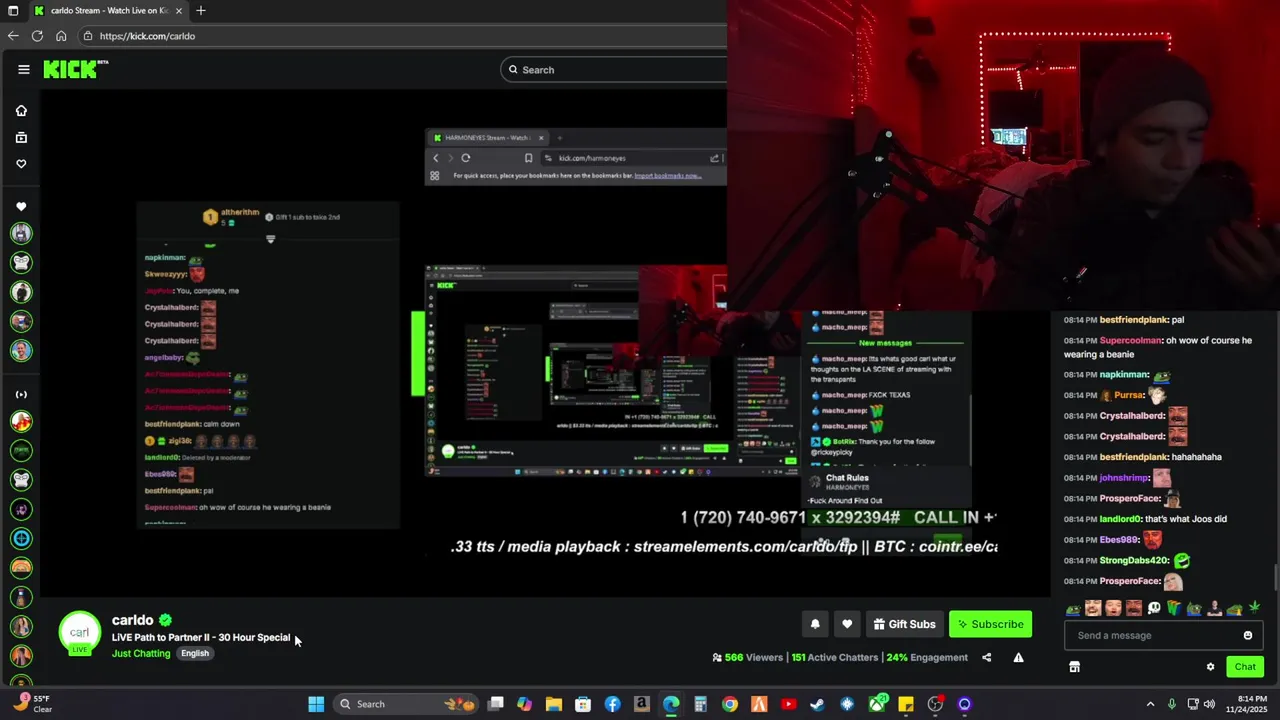Share the stream via share icon

[987, 657]
